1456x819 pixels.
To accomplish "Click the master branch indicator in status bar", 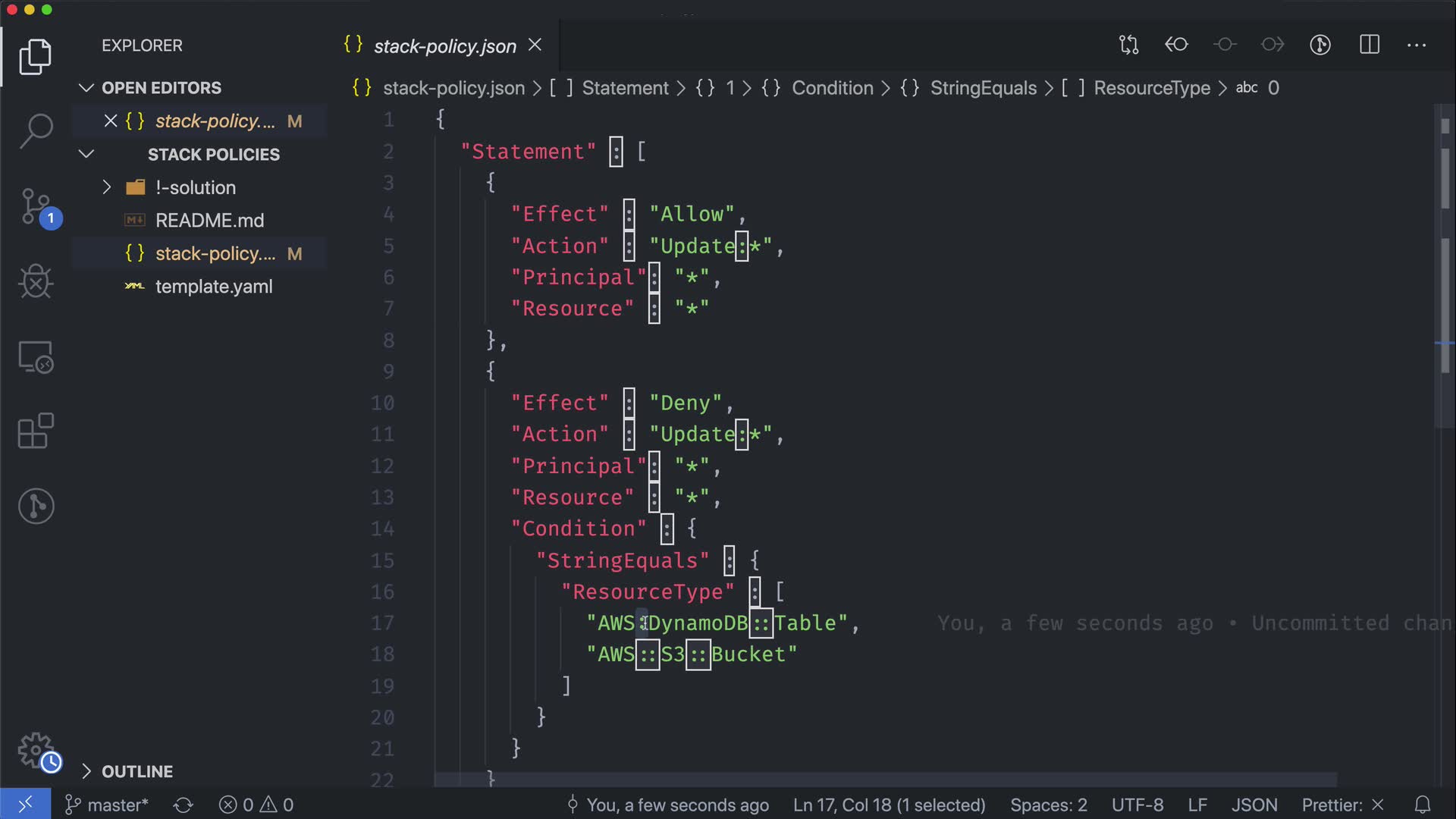I will 107,805.
